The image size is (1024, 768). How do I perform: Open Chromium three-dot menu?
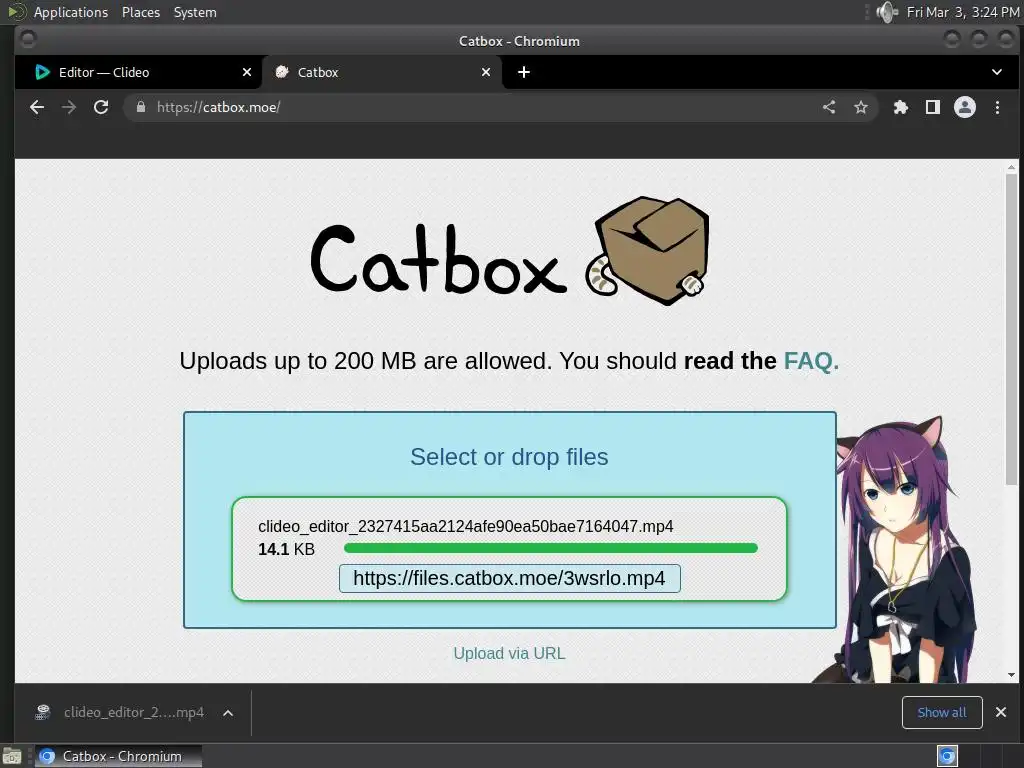(x=997, y=107)
